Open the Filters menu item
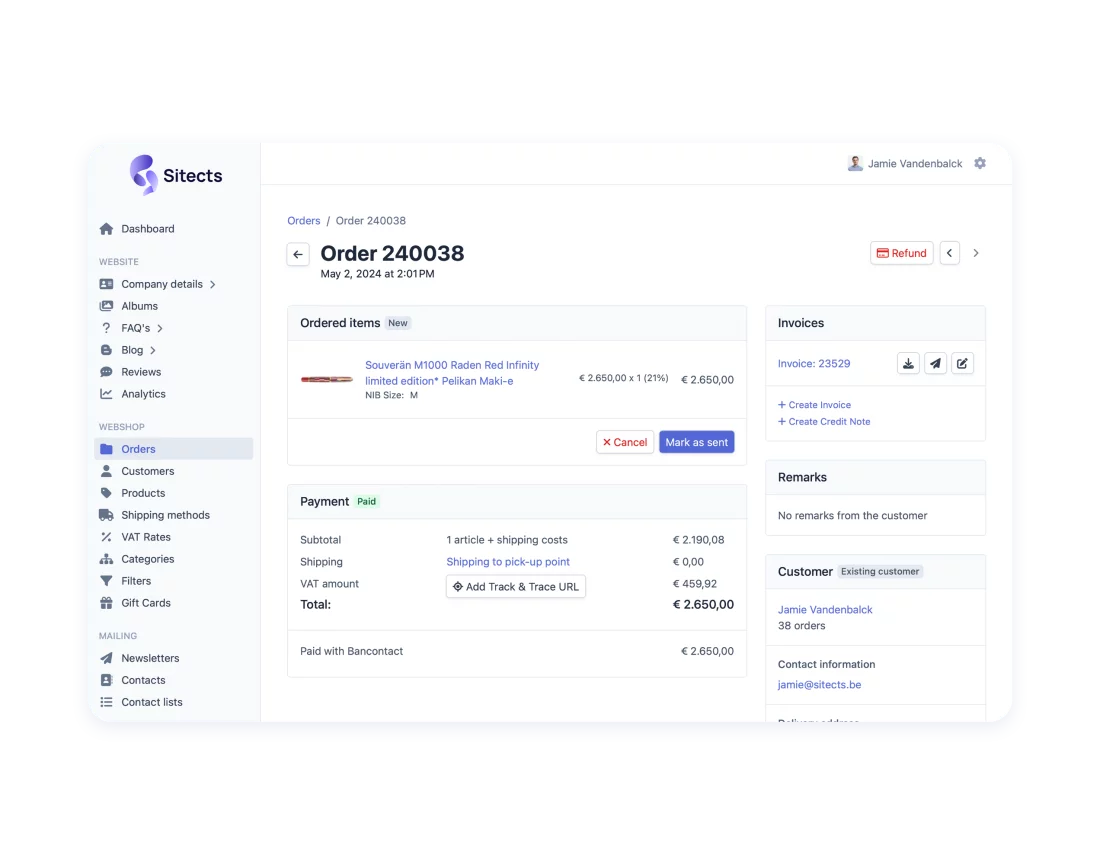The image size is (1100, 864). tap(135, 581)
